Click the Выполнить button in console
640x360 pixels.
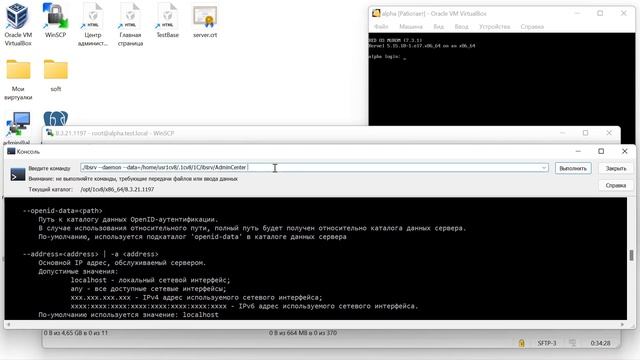pos(573,168)
